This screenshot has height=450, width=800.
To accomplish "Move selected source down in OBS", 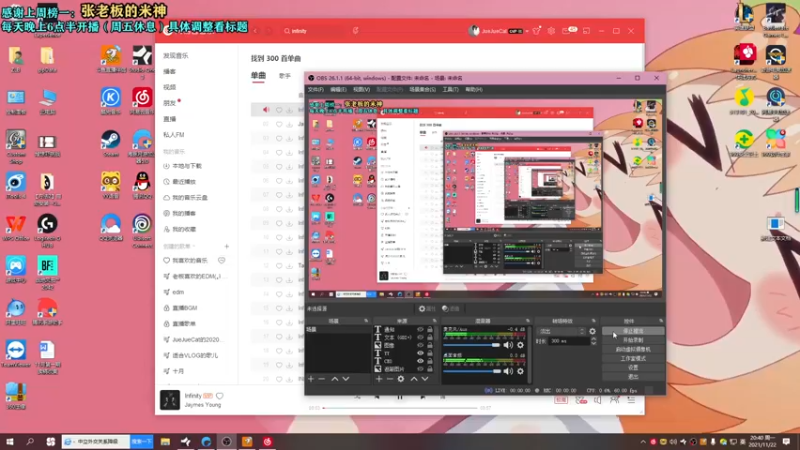I will coord(425,379).
